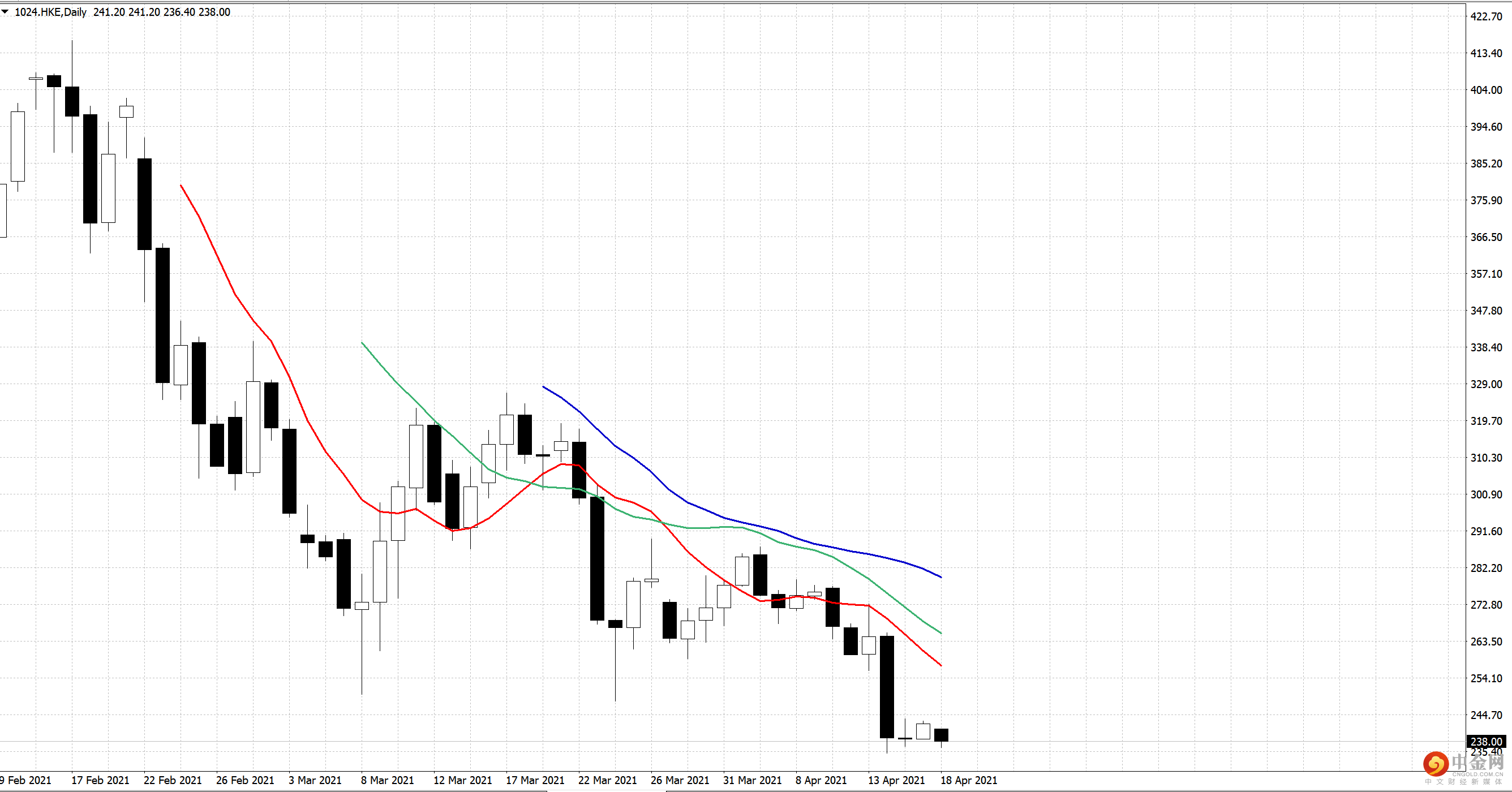1512x792 pixels.
Task: Click the 22 Feb 2021 date label
Action: (173, 780)
